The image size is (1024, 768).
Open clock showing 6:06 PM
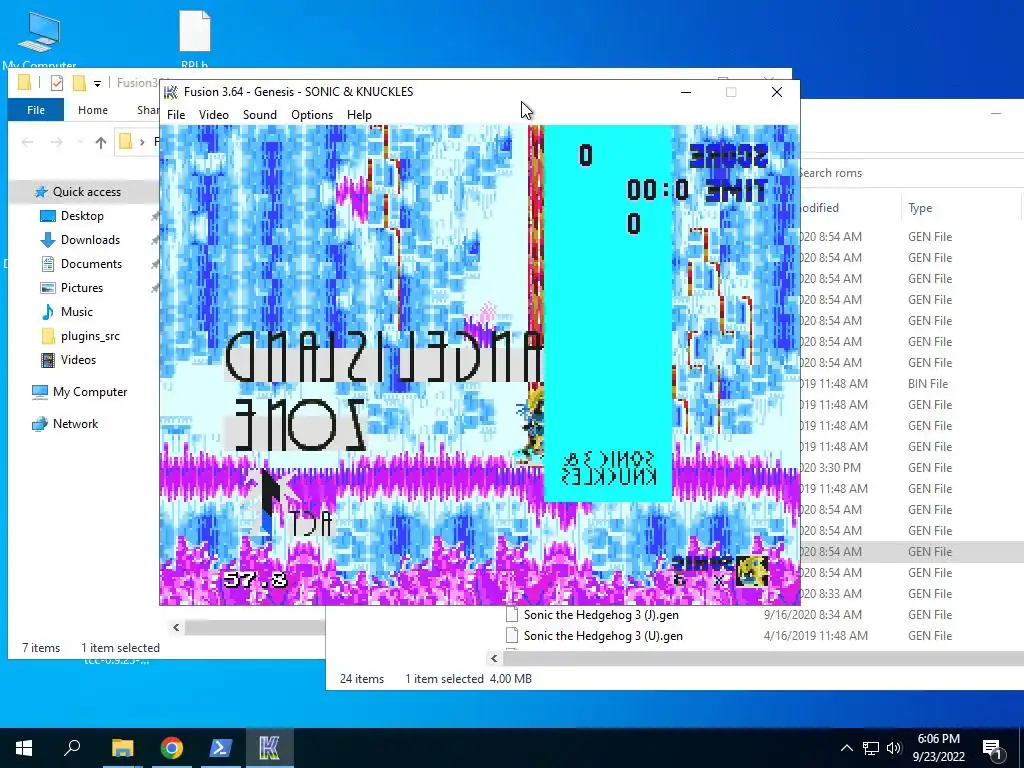tap(938, 748)
